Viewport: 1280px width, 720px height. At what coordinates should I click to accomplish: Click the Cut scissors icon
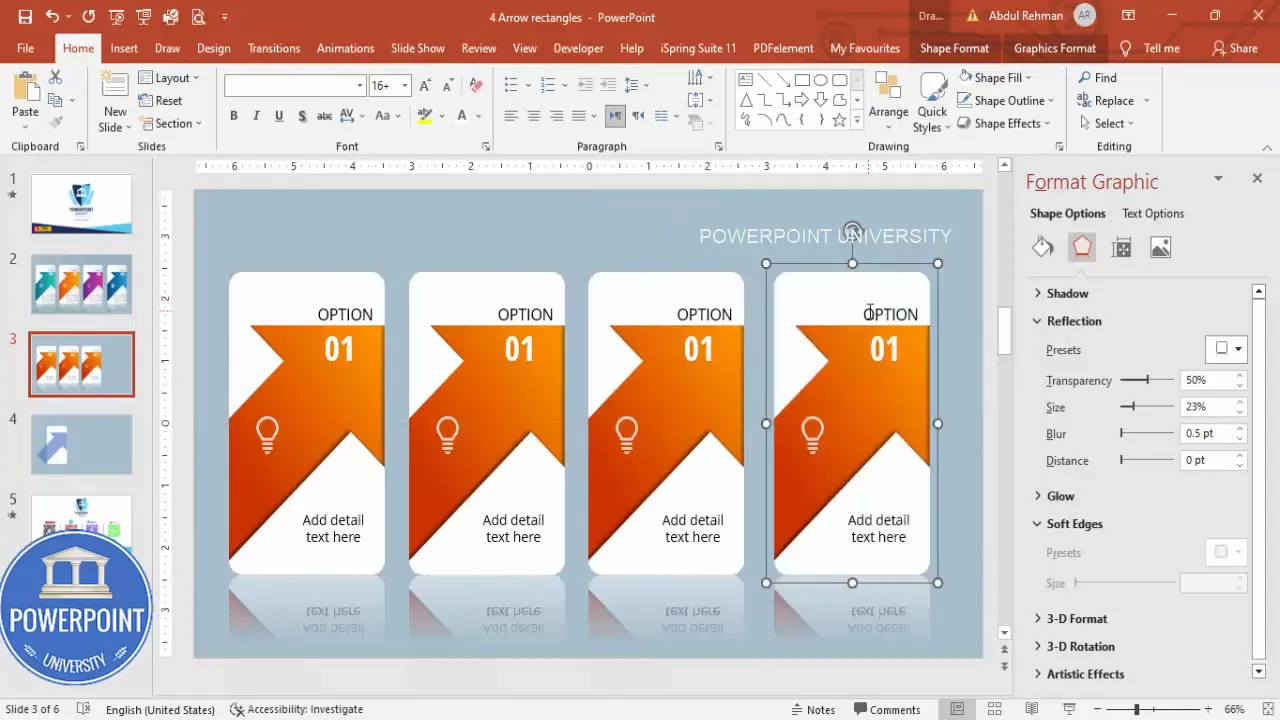coord(55,77)
